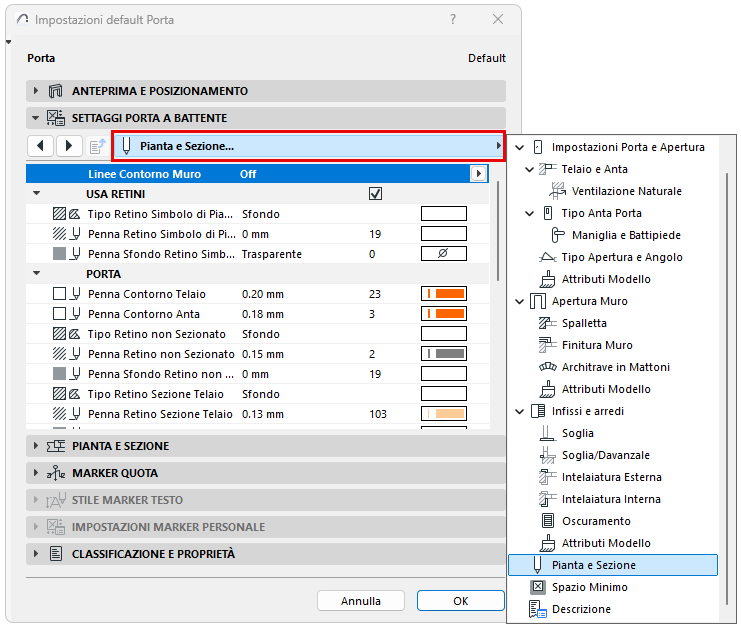Click pen number 103 value
This screenshot has width=741, height=629.
[378, 414]
